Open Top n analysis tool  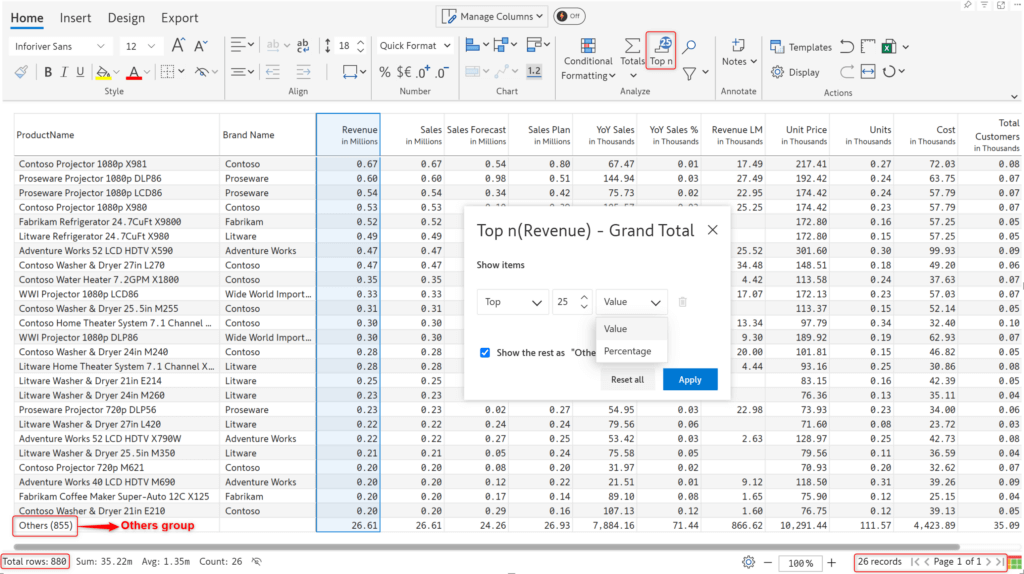coord(661,50)
